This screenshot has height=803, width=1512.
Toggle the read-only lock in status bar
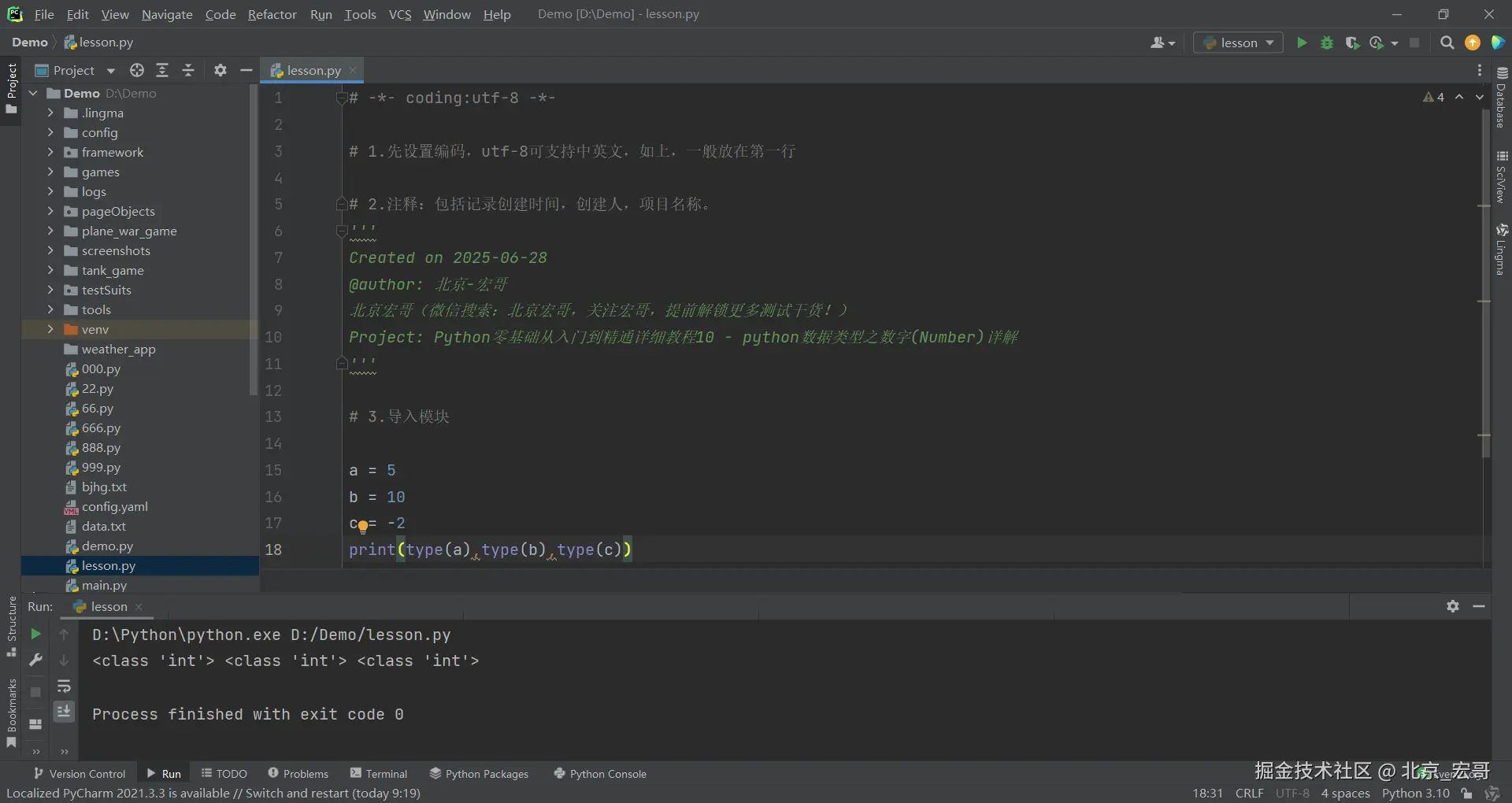coord(1466,794)
